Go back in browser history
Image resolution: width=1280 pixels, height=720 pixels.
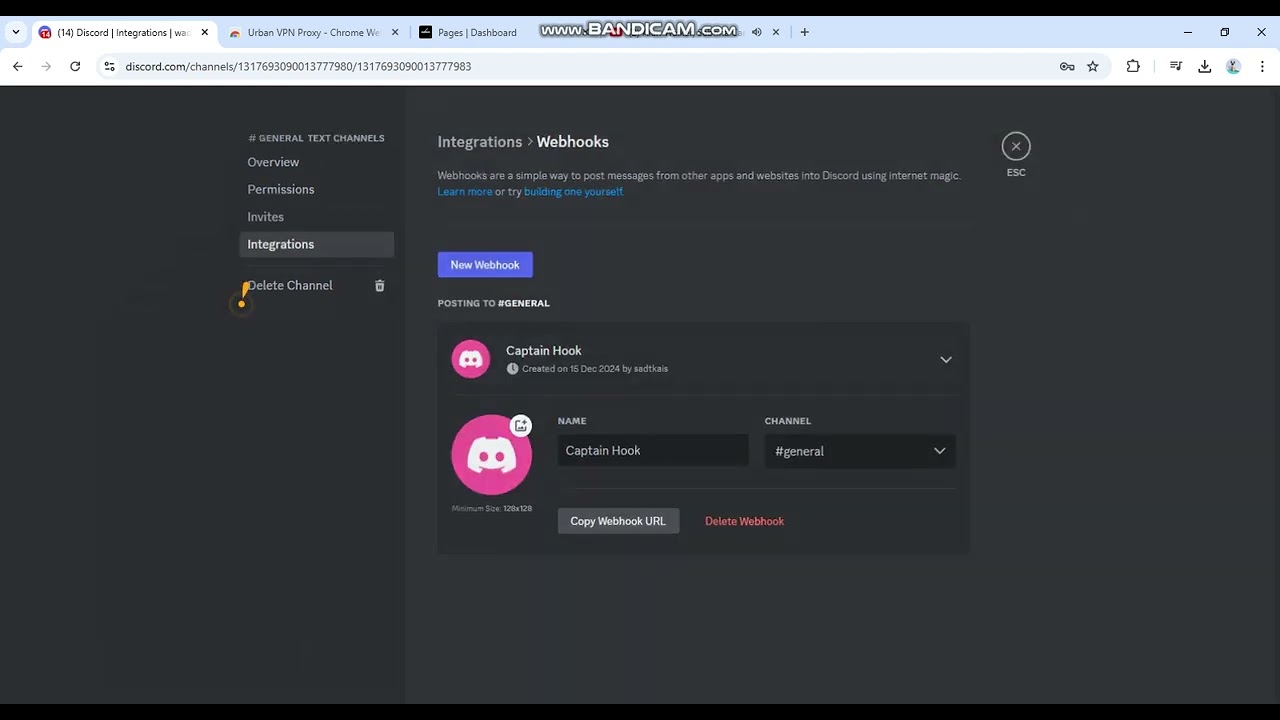(x=17, y=66)
